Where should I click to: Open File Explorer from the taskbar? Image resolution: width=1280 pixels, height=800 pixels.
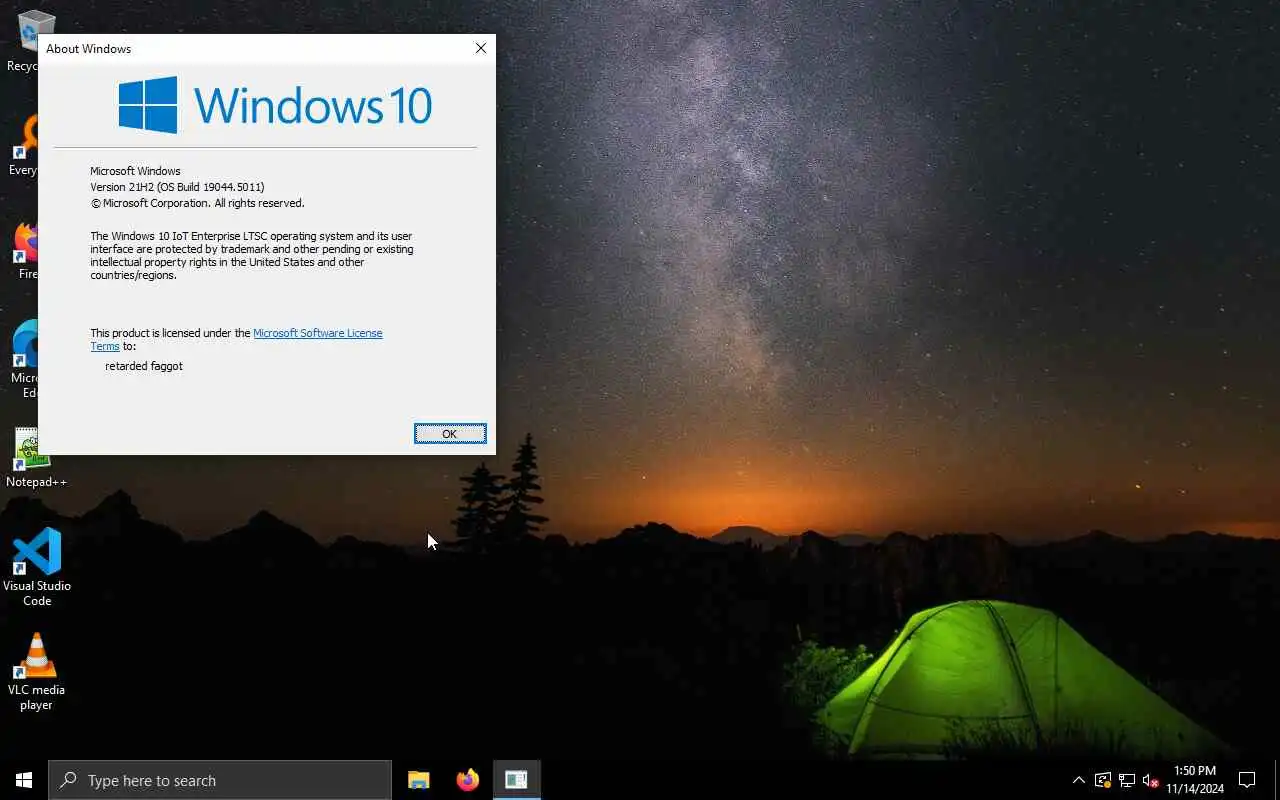coord(419,780)
